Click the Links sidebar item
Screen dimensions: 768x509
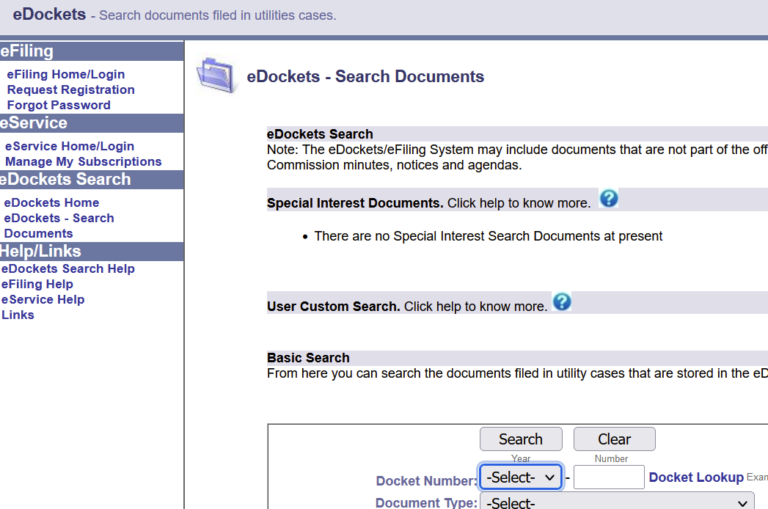(18, 314)
